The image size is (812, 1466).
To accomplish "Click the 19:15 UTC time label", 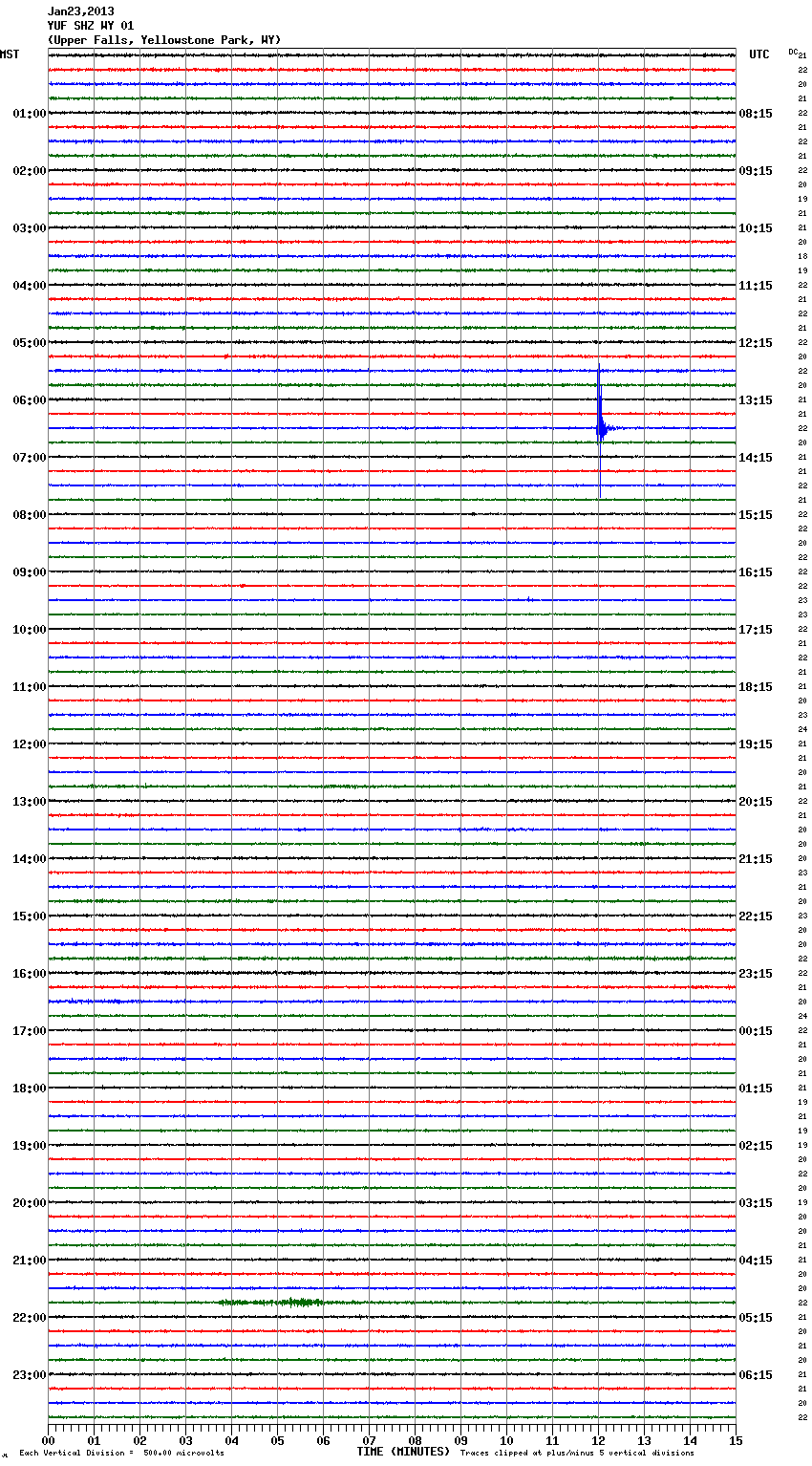I will click(x=756, y=744).
